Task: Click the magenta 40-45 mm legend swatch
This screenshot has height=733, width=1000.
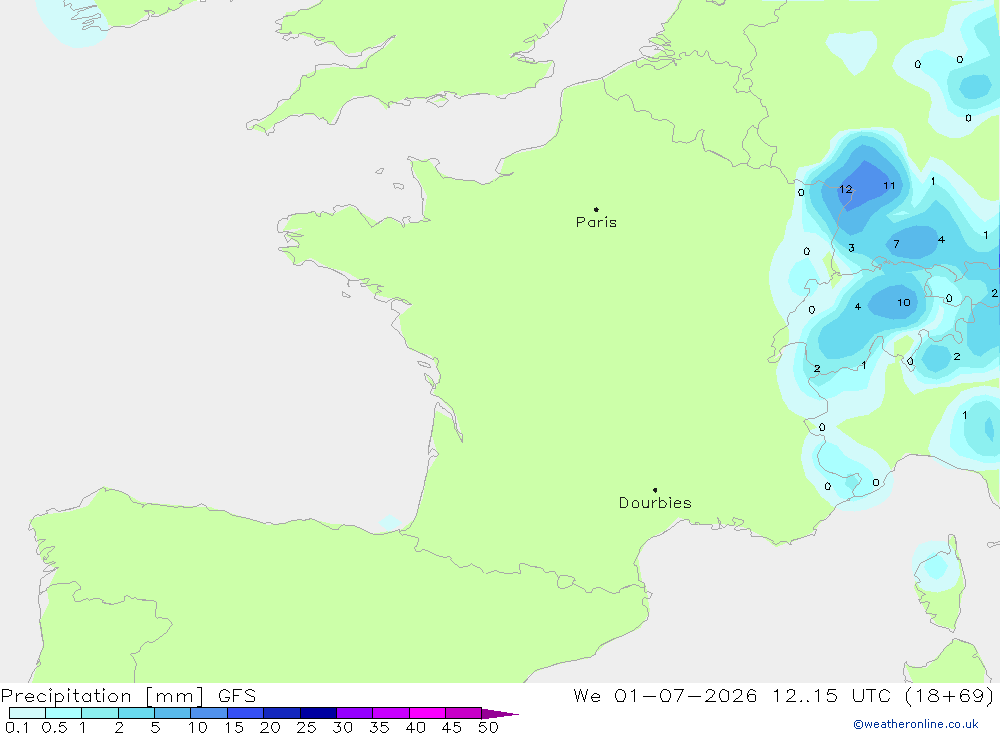Action: [x=427, y=713]
